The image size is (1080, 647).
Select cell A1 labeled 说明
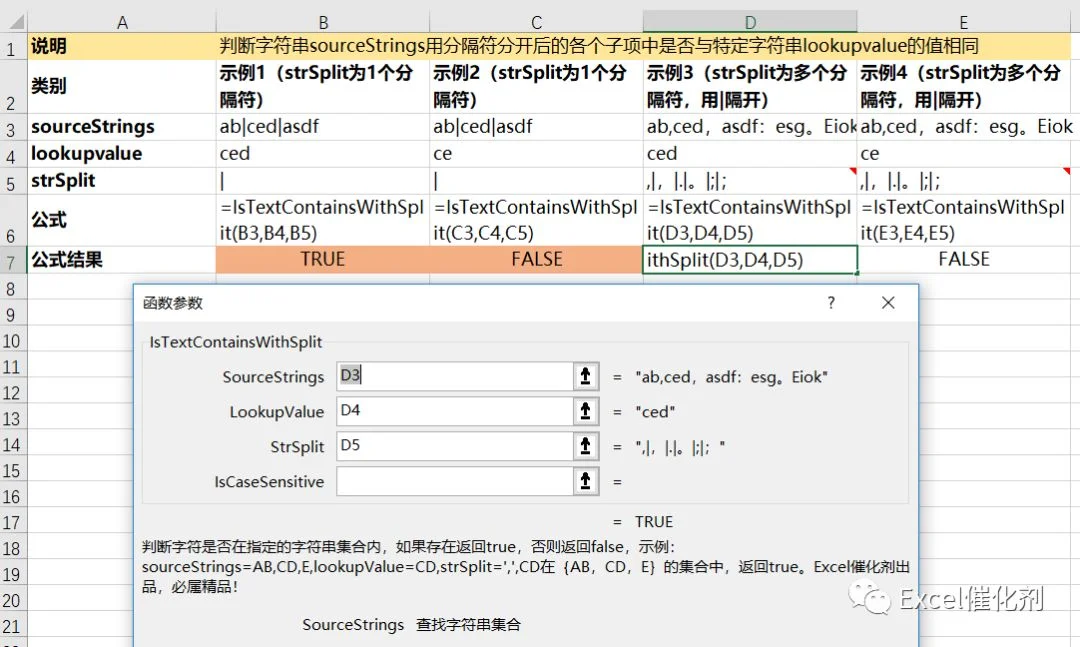coord(122,46)
